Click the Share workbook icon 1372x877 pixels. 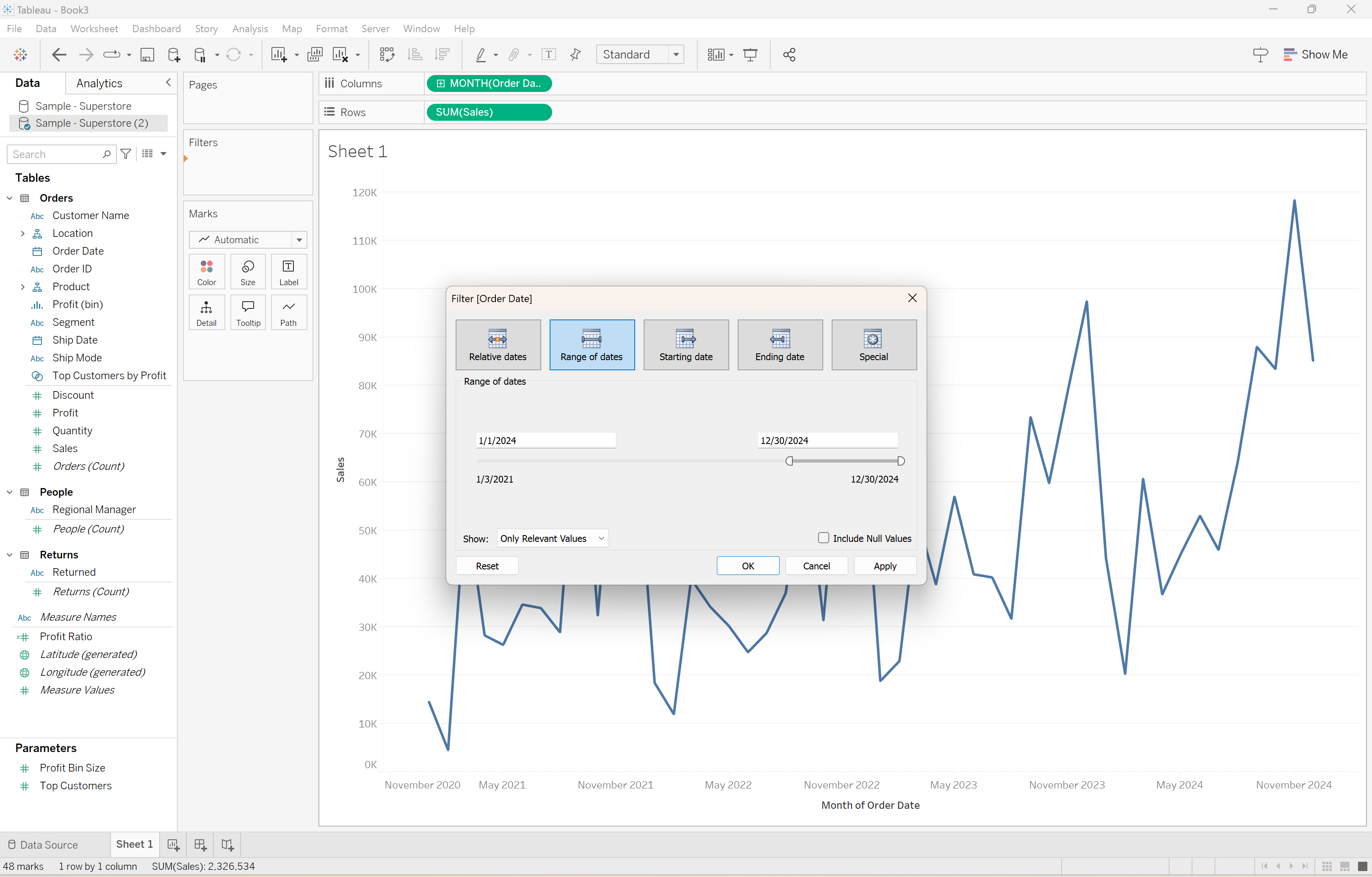pos(789,55)
